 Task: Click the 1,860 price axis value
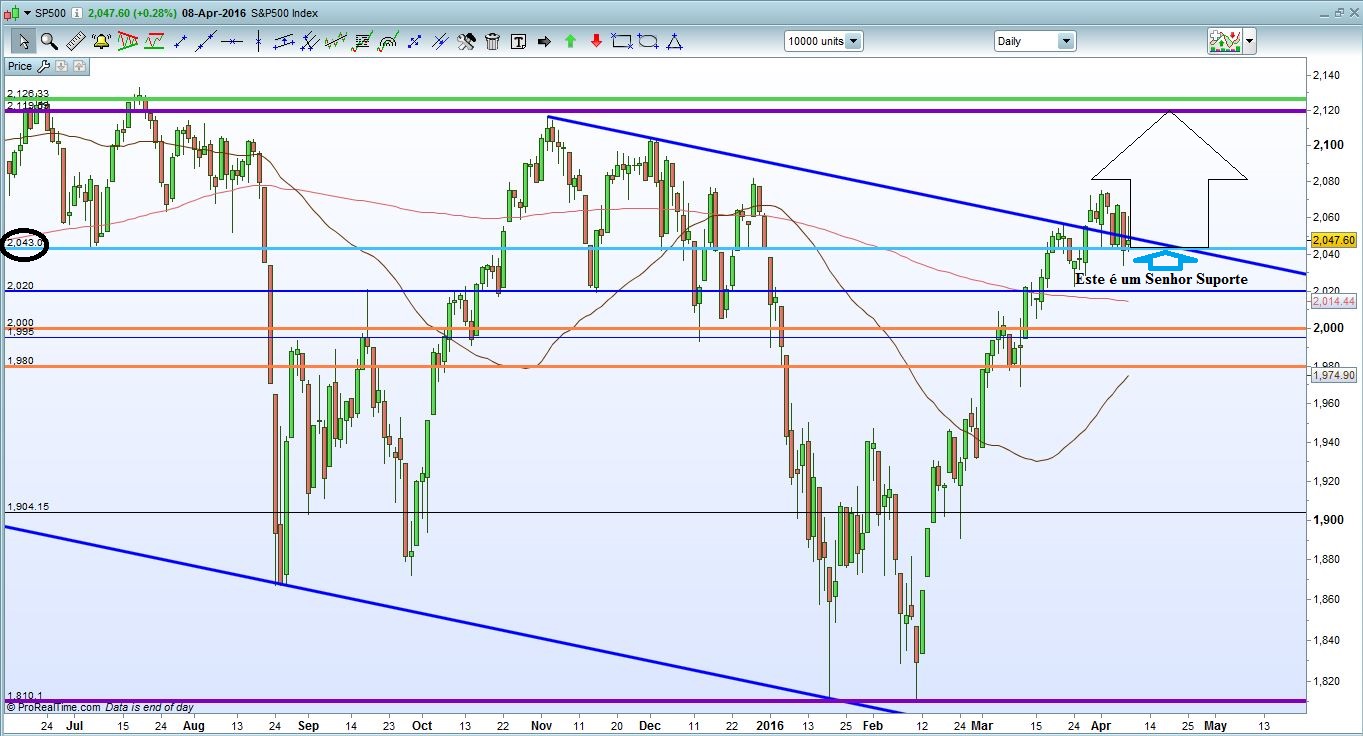(x=1325, y=599)
